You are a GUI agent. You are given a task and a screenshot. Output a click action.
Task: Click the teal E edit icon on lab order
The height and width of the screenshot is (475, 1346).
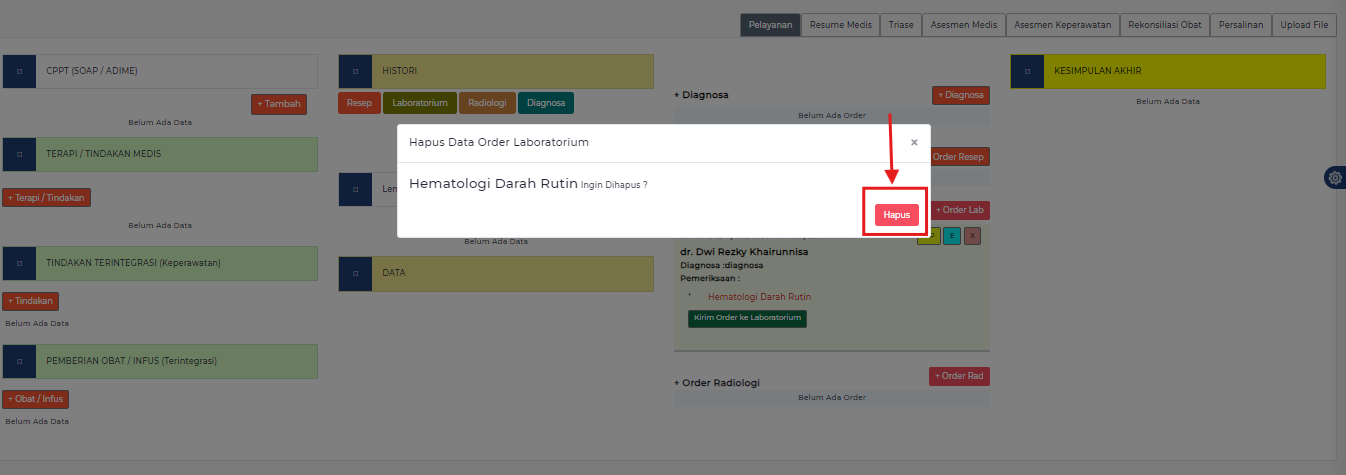(x=951, y=236)
